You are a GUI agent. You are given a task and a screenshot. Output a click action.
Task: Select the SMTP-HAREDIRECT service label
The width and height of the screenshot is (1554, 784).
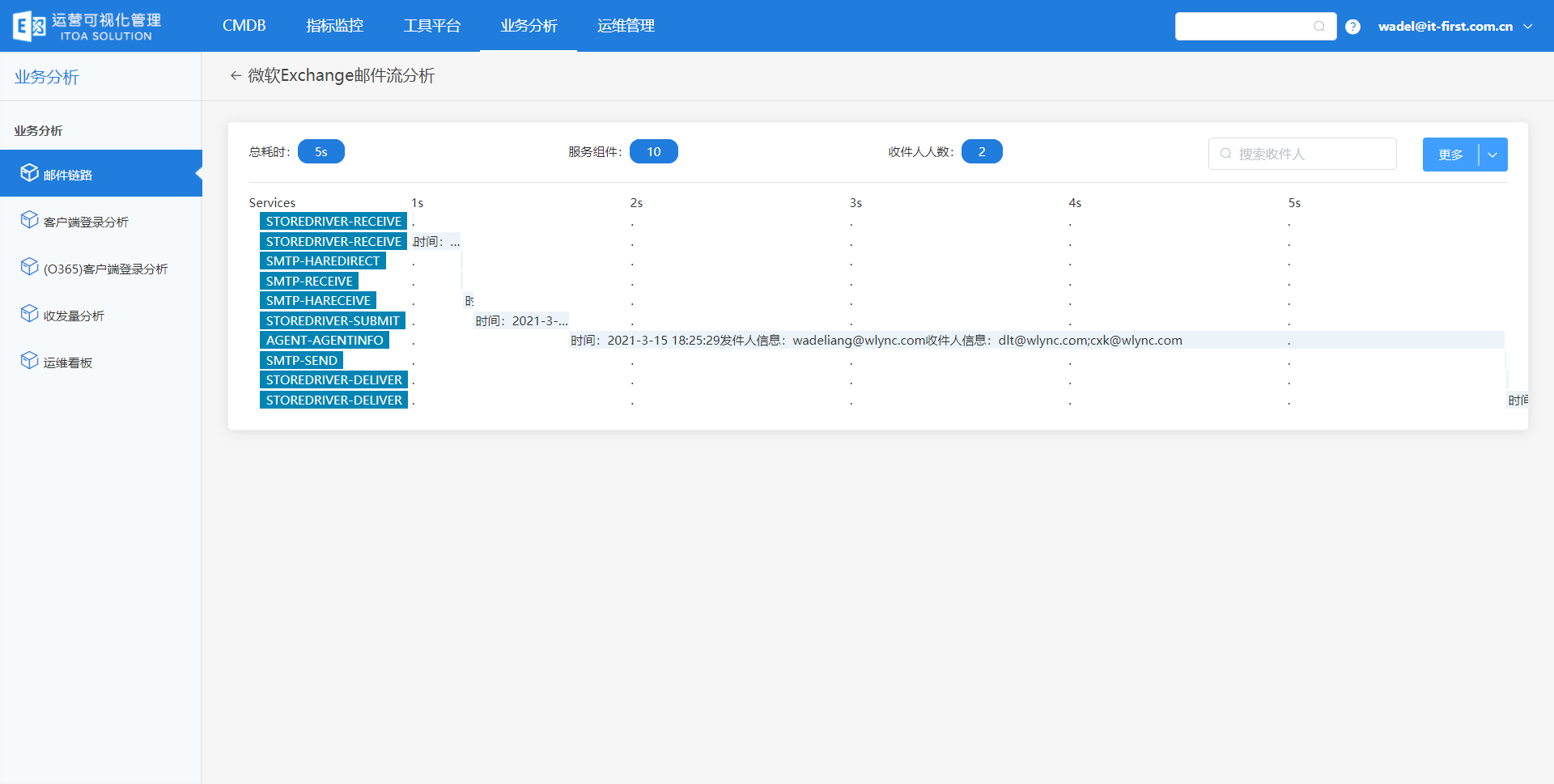tap(323, 261)
